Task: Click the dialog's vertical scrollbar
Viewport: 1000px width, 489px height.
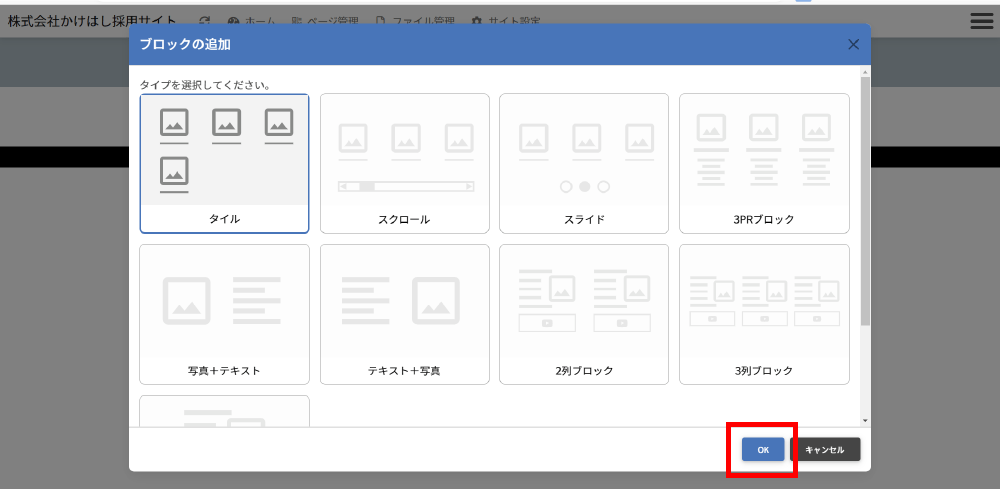Action: pos(865,202)
